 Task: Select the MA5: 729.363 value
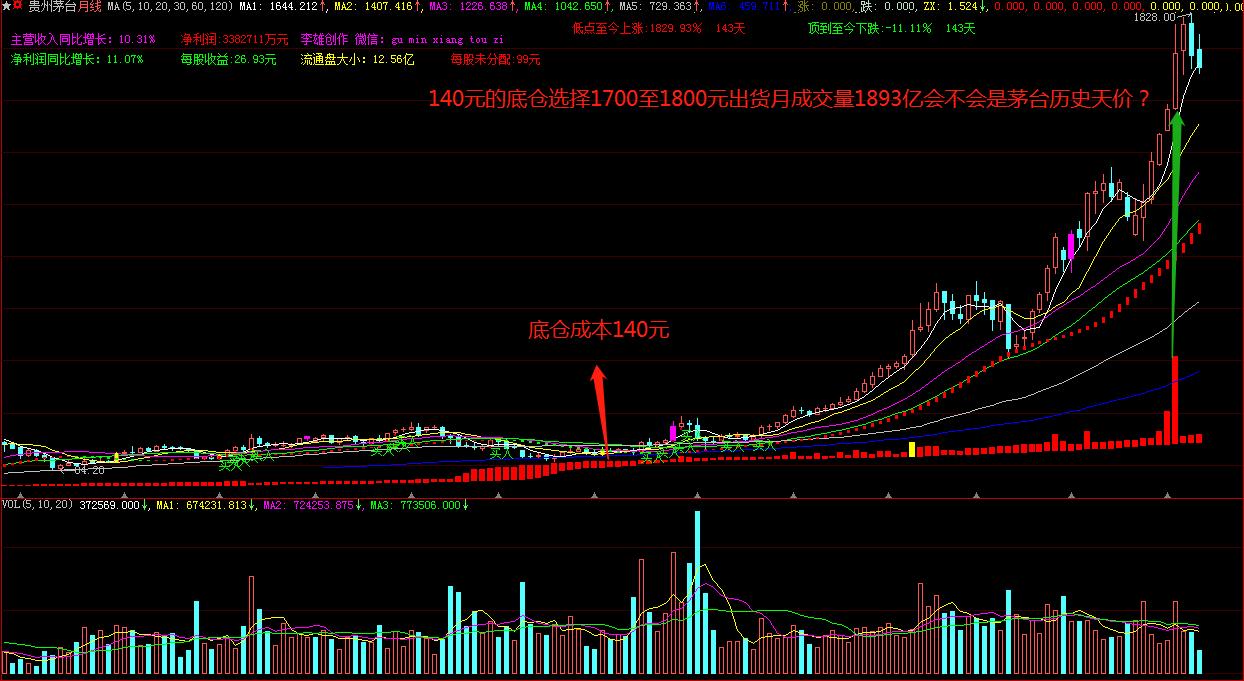[x=658, y=6]
